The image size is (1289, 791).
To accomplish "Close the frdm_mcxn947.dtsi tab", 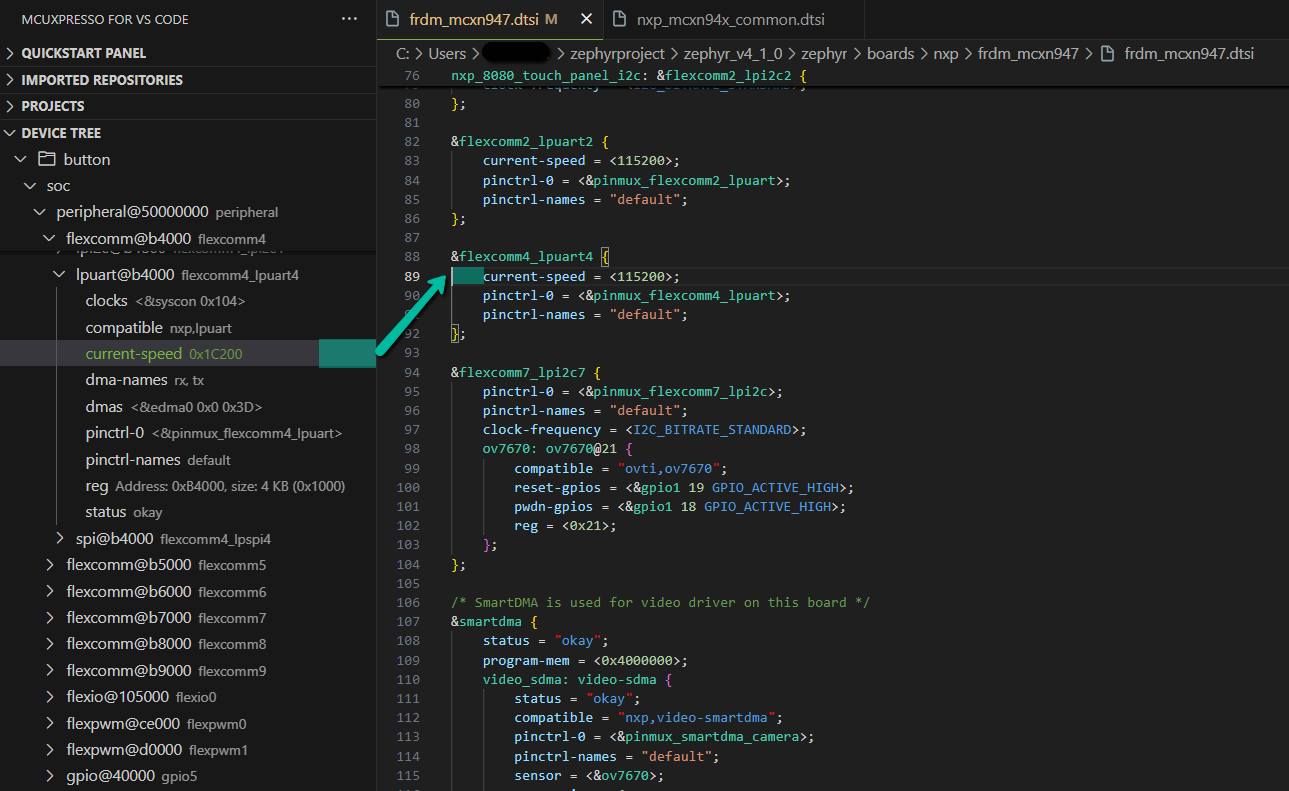I will pyautogui.click(x=586, y=18).
